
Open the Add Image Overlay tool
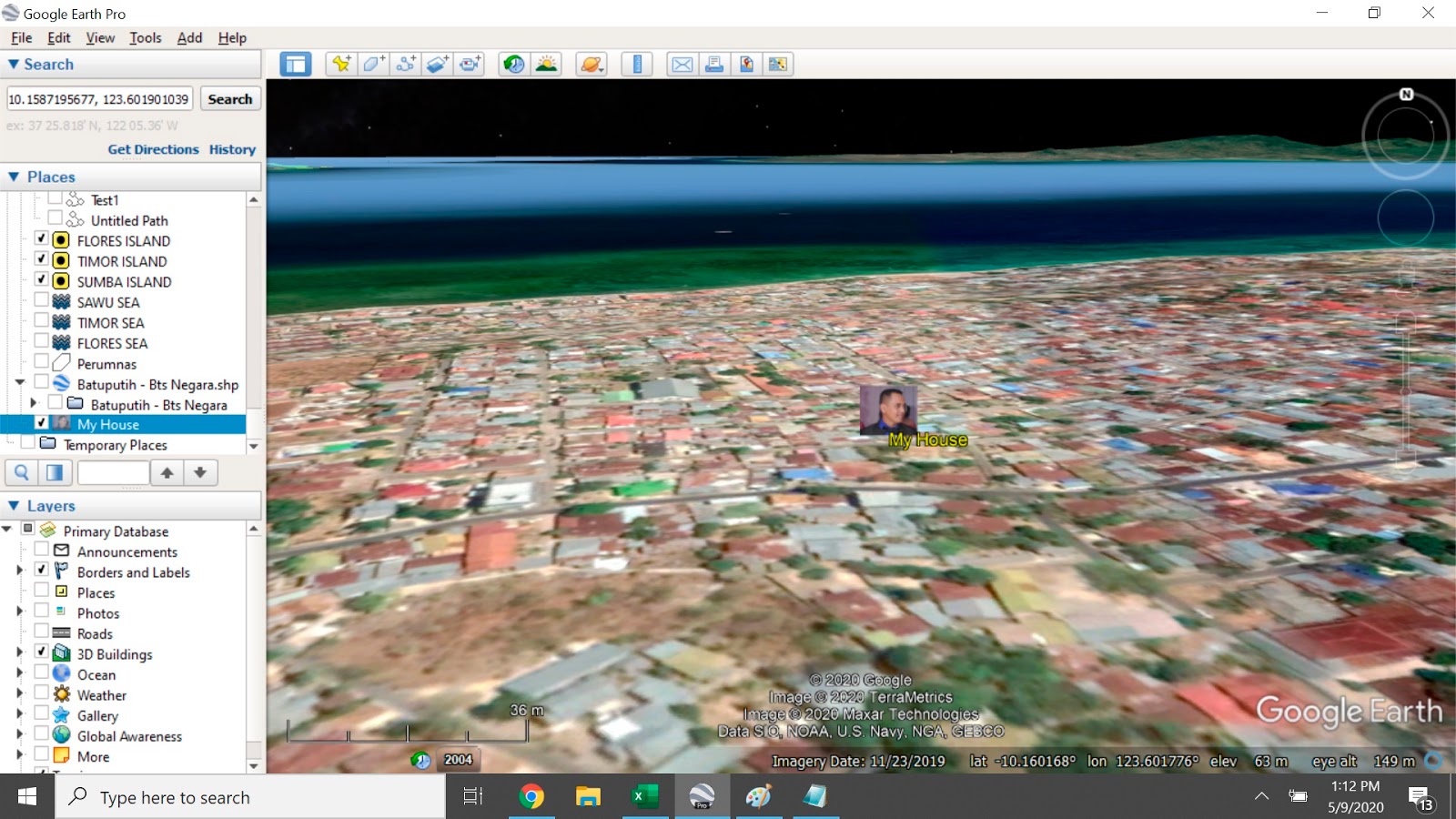(438, 64)
